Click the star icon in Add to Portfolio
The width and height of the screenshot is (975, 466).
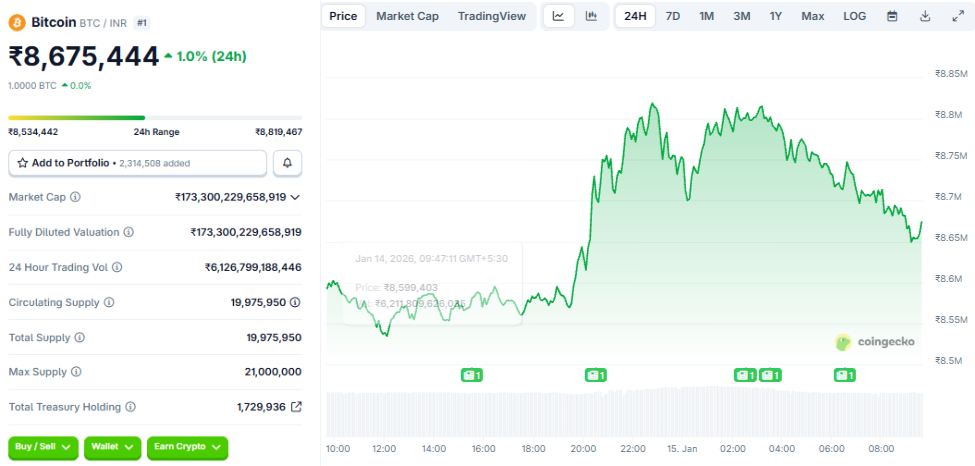point(22,163)
